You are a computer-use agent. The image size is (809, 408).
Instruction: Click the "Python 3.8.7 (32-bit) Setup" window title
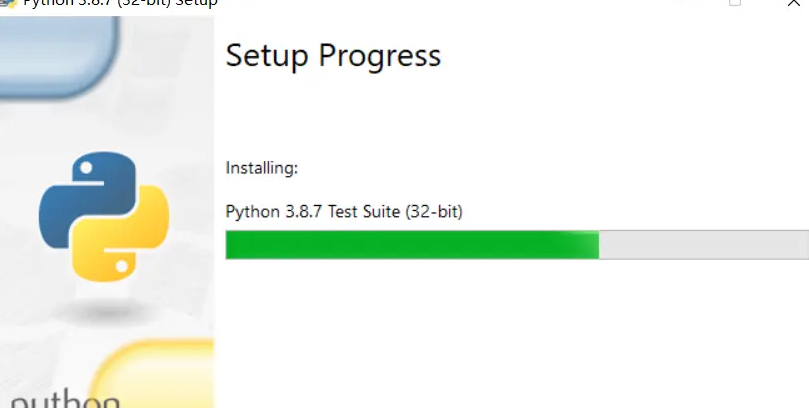pyautogui.click(x=120, y=3)
